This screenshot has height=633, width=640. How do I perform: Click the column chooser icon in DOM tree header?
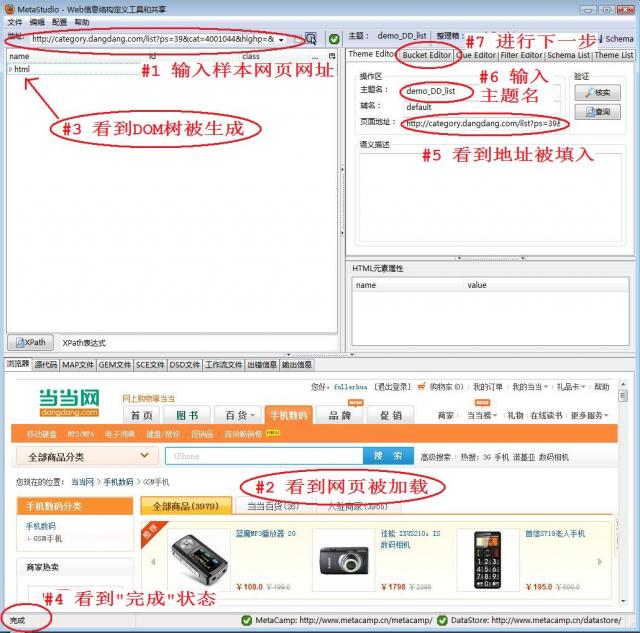coord(332,56)
